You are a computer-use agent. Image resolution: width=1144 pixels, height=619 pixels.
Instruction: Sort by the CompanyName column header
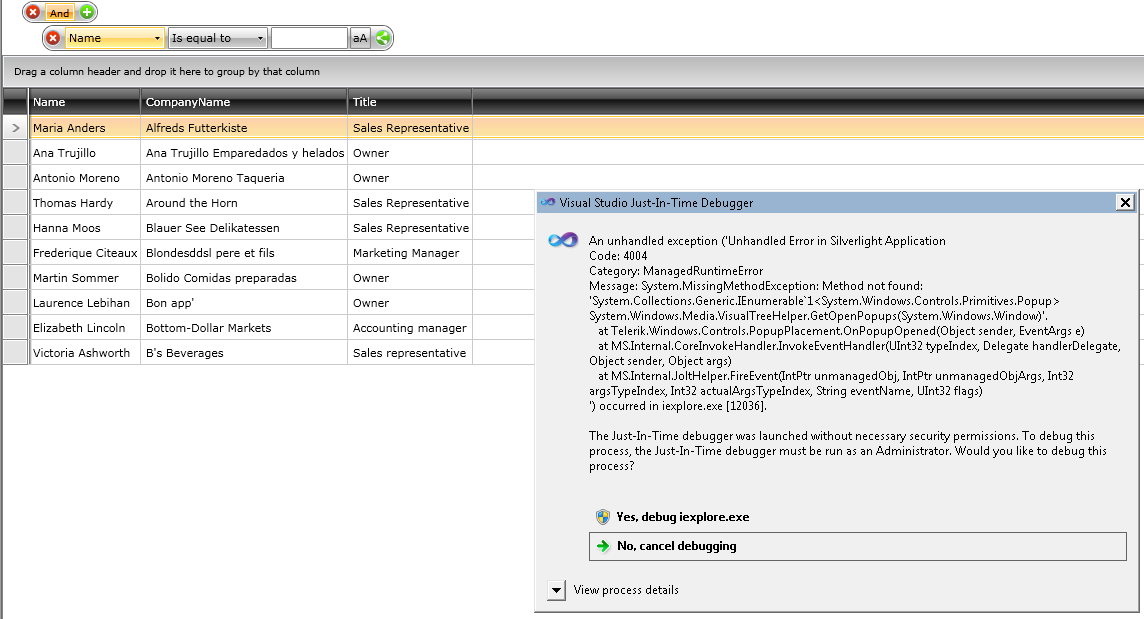click(x=244, y=102)
